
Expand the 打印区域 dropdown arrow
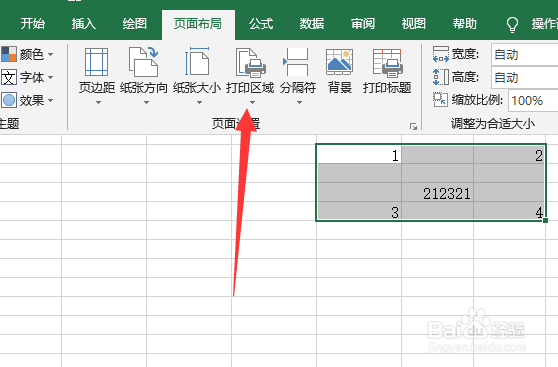coord(252,103)
